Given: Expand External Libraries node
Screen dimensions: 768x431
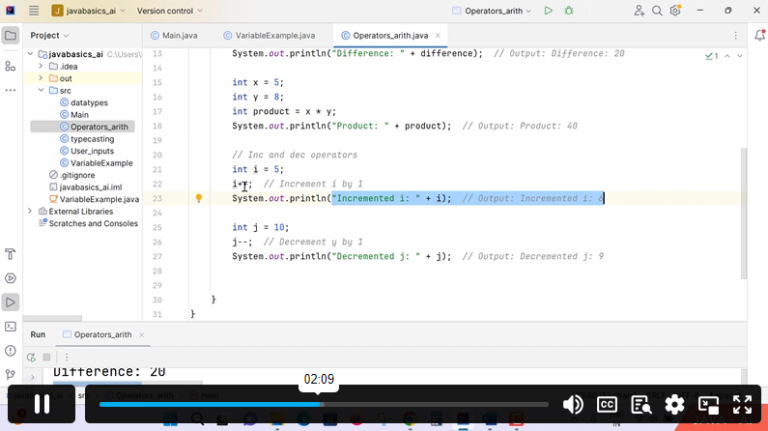Looking at the screenshot, I should point(30,211).
